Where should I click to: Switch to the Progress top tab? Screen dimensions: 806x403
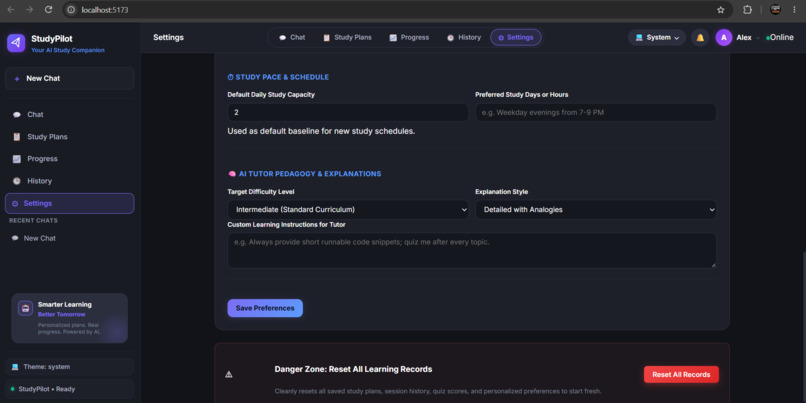click(x=409, y=38)
